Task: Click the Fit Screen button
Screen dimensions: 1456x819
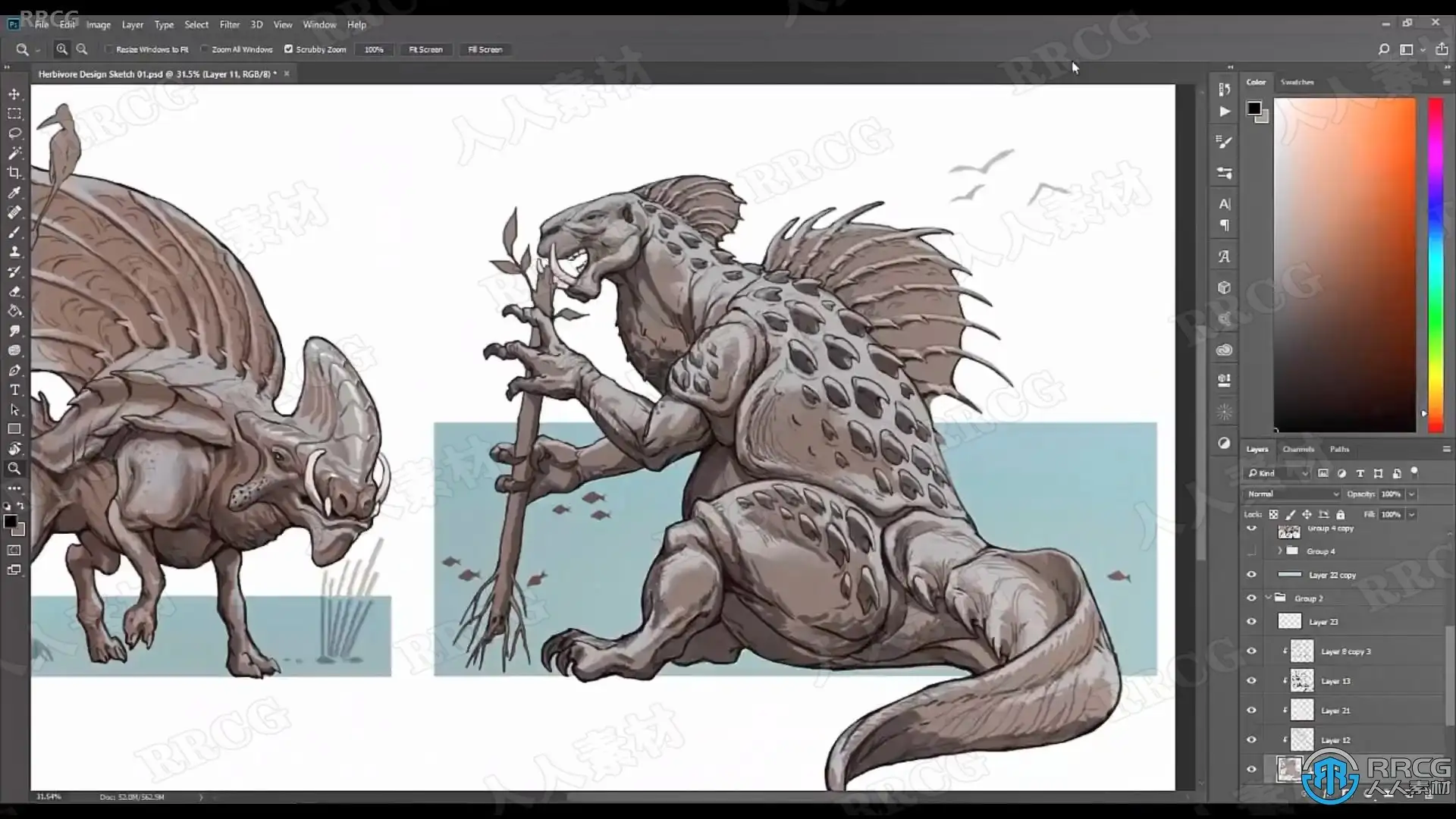Action: coord(425,49)
